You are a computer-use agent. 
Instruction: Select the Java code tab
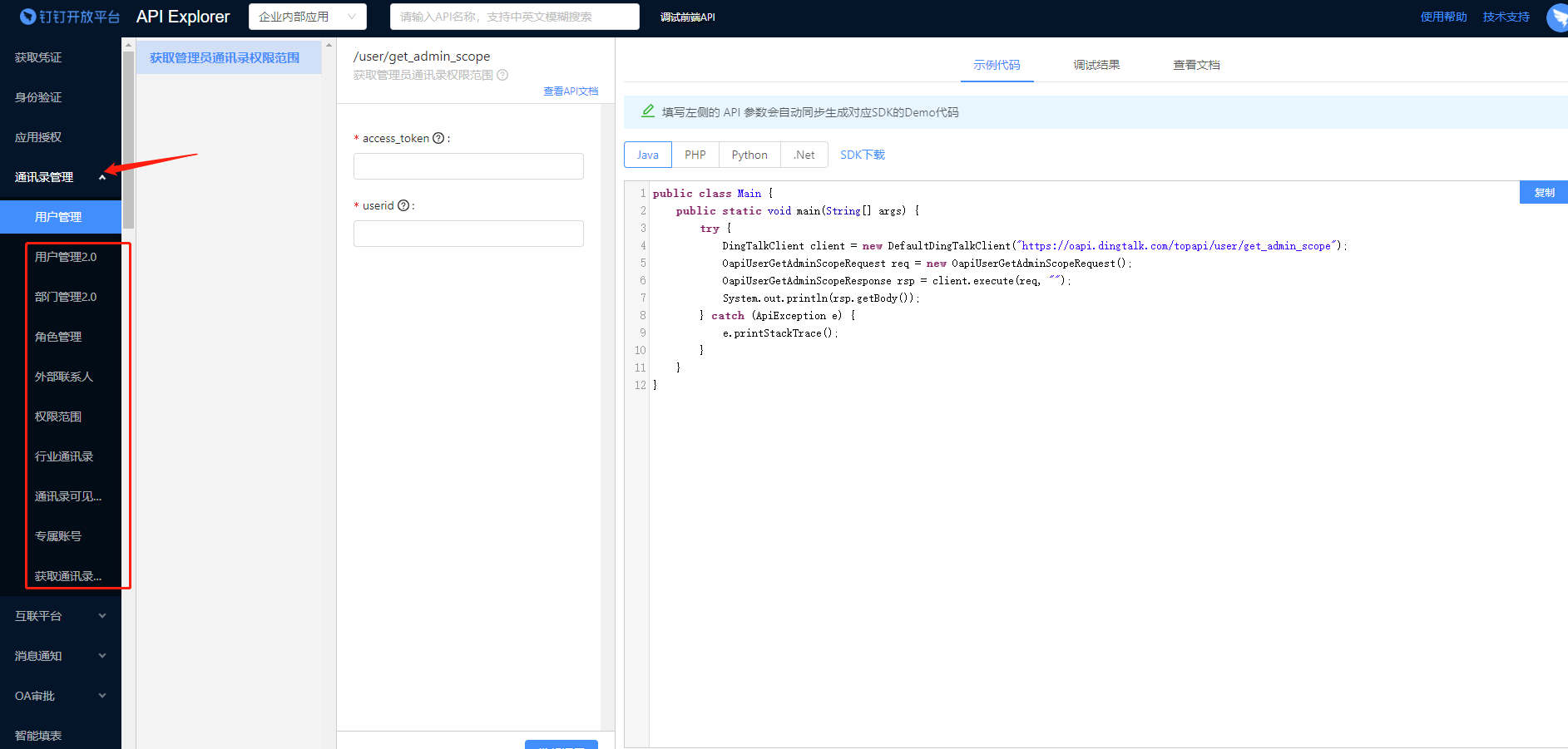click(648, 155)
